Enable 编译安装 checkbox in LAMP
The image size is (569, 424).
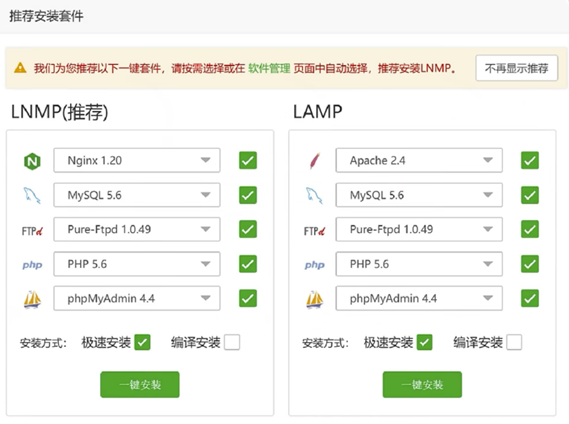coord(514,342)
